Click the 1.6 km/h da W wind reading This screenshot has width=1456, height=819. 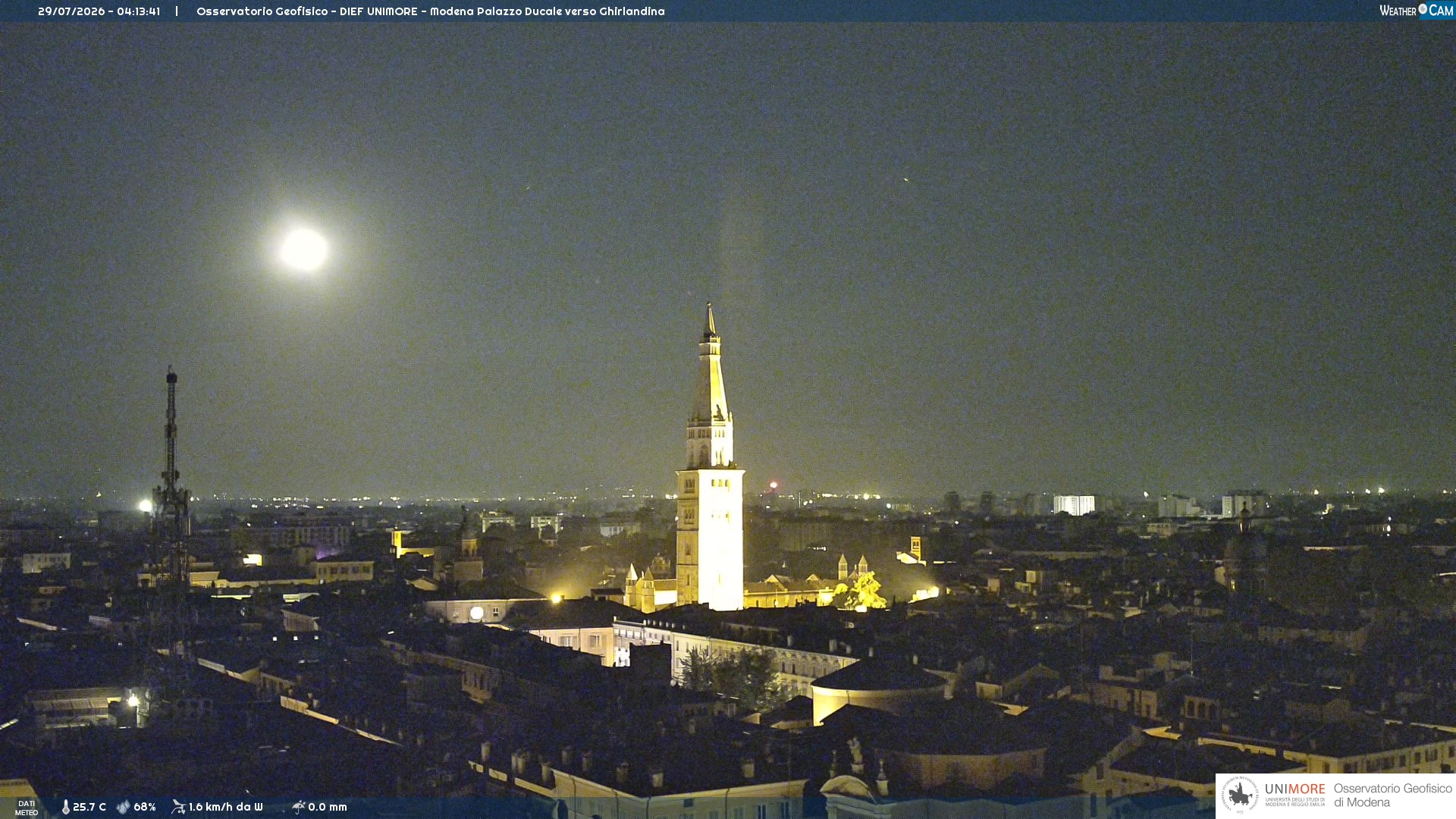click(226, 807)
